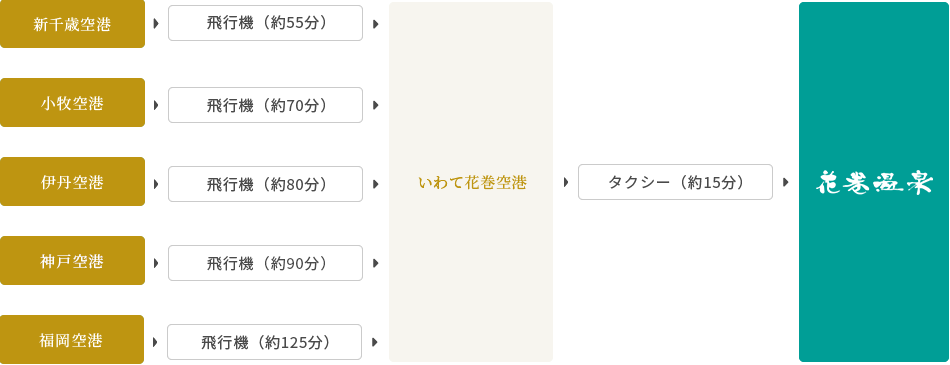Select the 小牧空港 departure box

(72, 102)
